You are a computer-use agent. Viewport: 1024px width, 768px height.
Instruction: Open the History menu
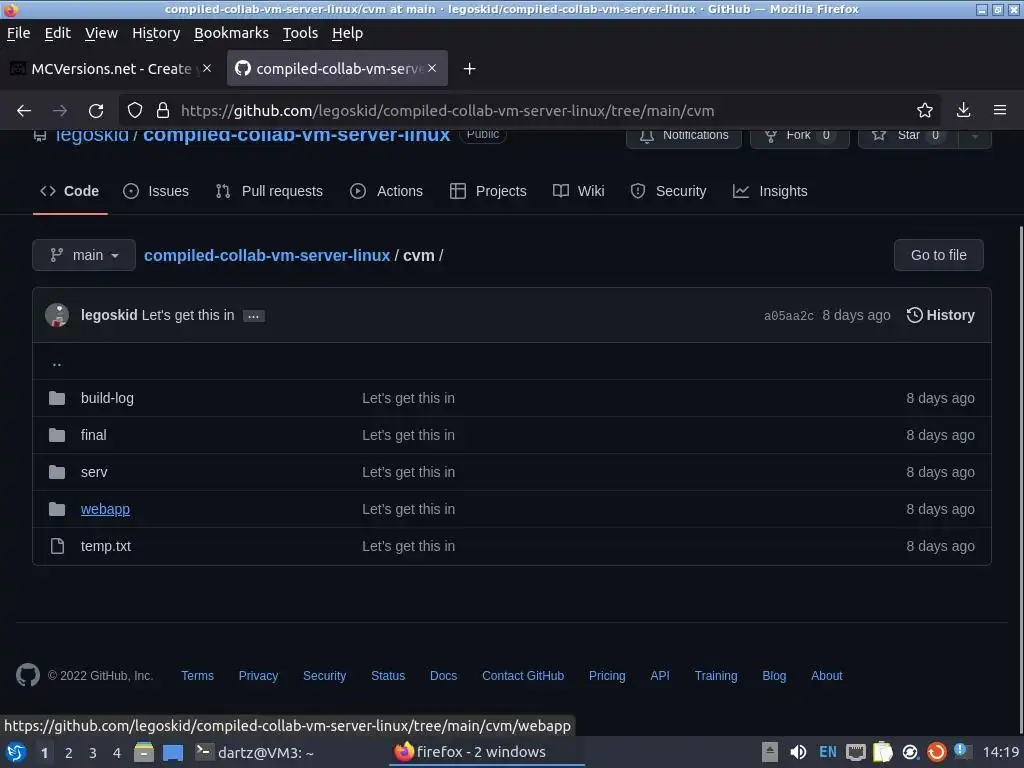pos(156,33)
